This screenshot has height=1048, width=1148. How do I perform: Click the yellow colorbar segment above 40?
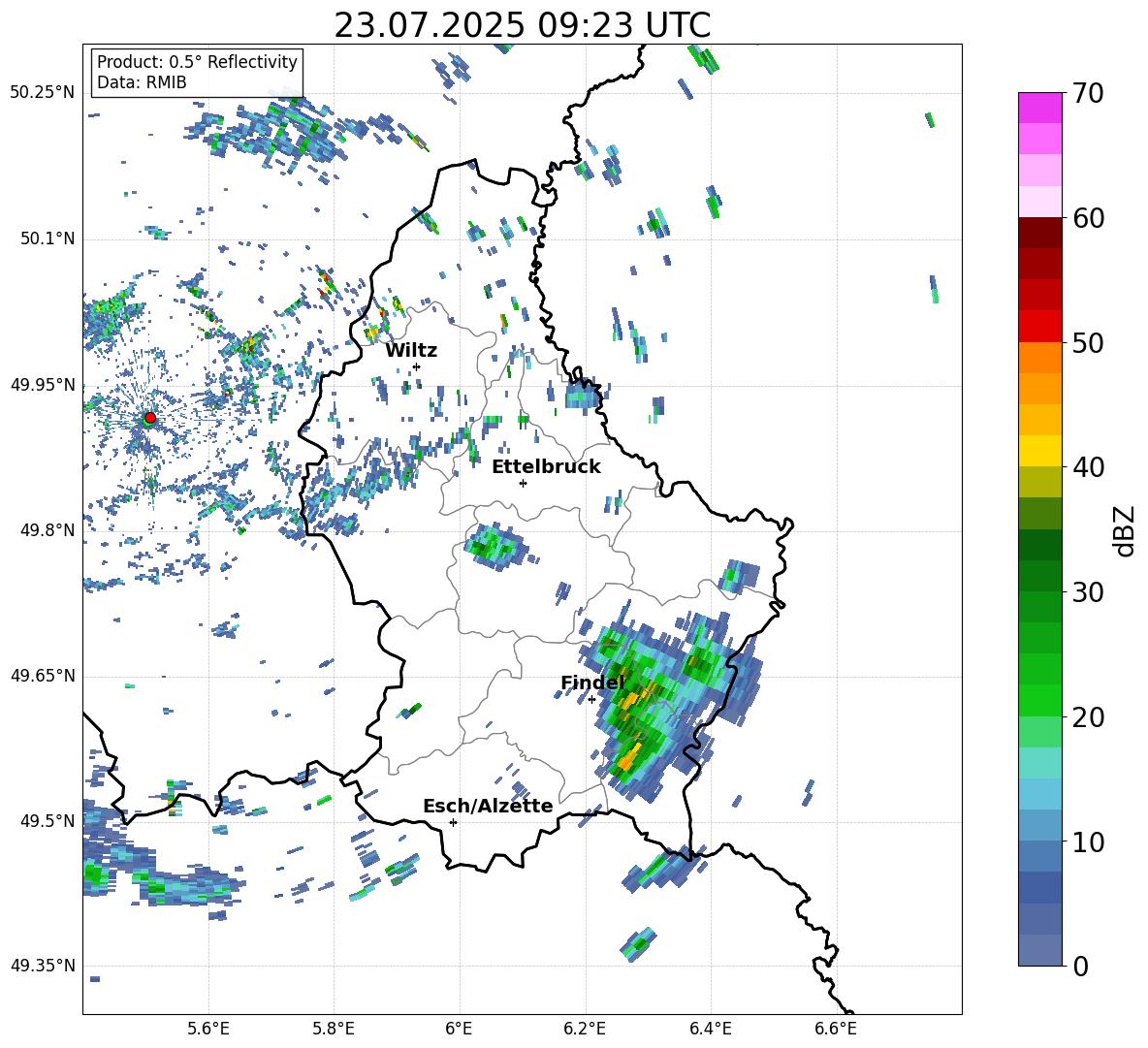(1039, 451)
